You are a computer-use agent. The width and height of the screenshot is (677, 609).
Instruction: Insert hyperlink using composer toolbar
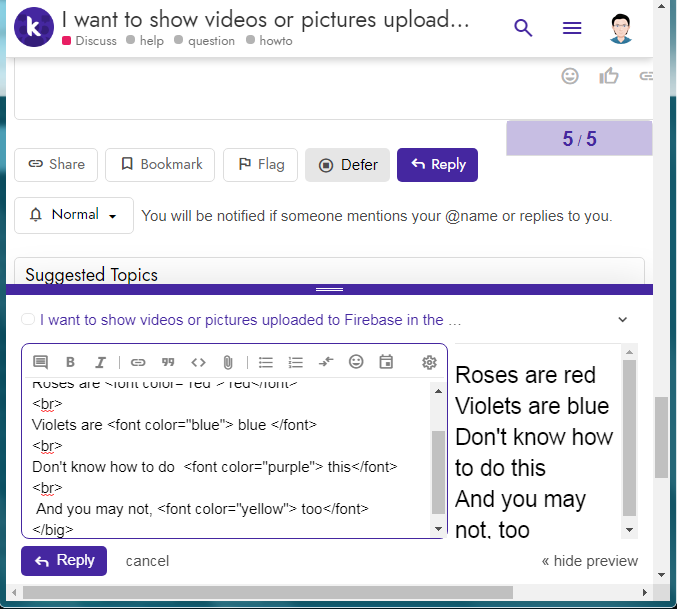pos(138,362)
